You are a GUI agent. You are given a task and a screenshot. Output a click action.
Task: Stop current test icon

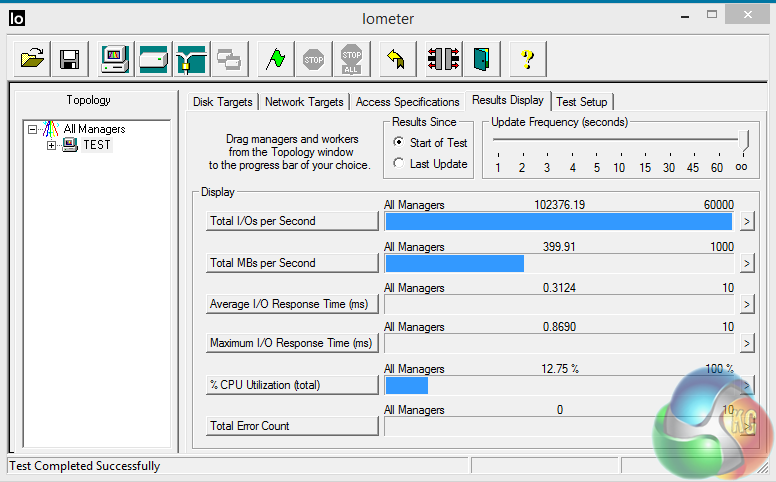point(313,59)
